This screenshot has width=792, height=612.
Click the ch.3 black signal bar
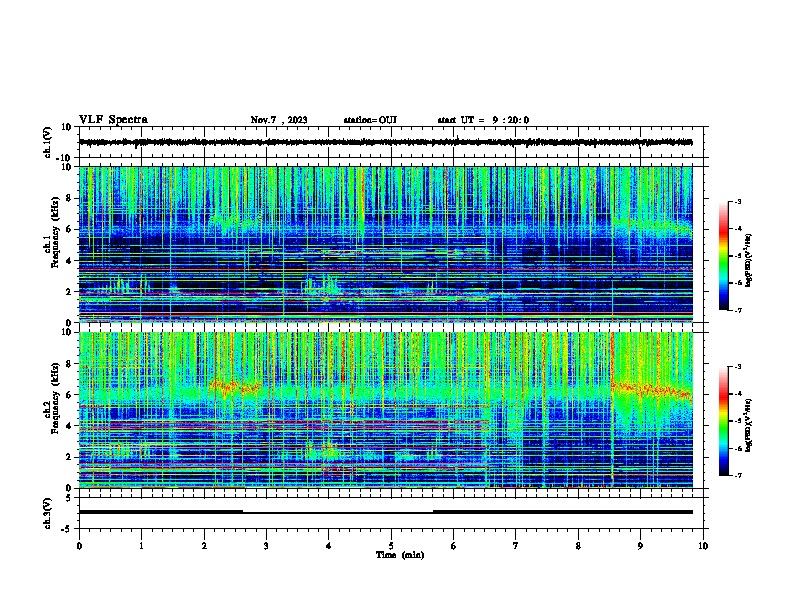(385, 512)
